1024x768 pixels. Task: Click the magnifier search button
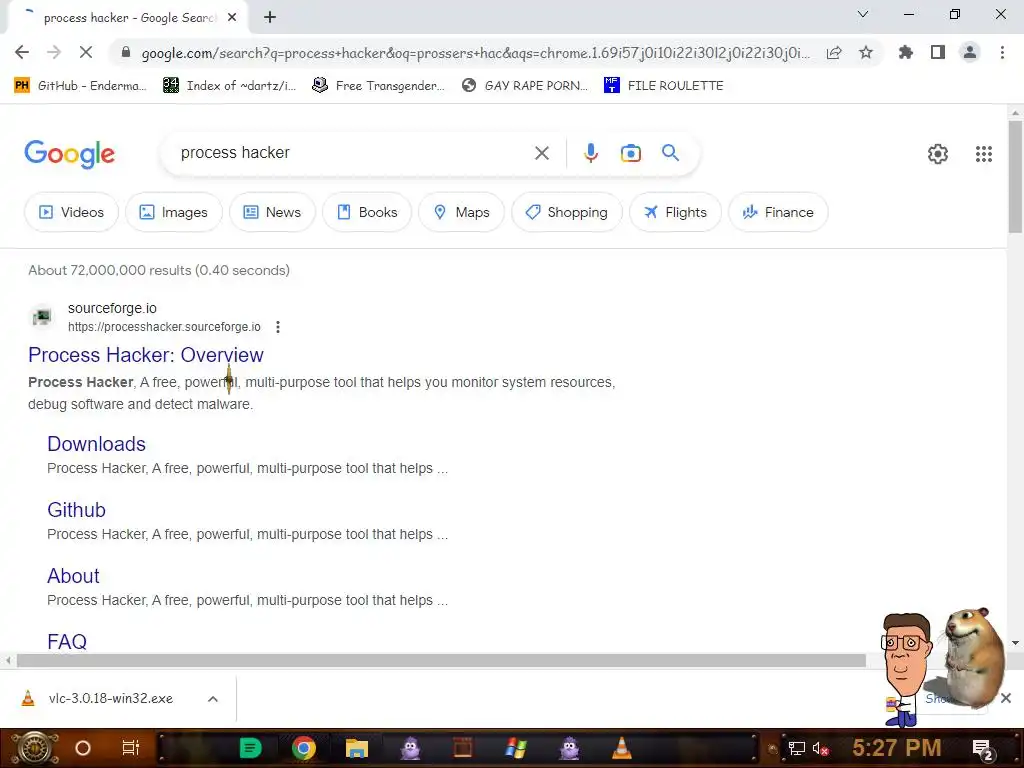point(670,153)
